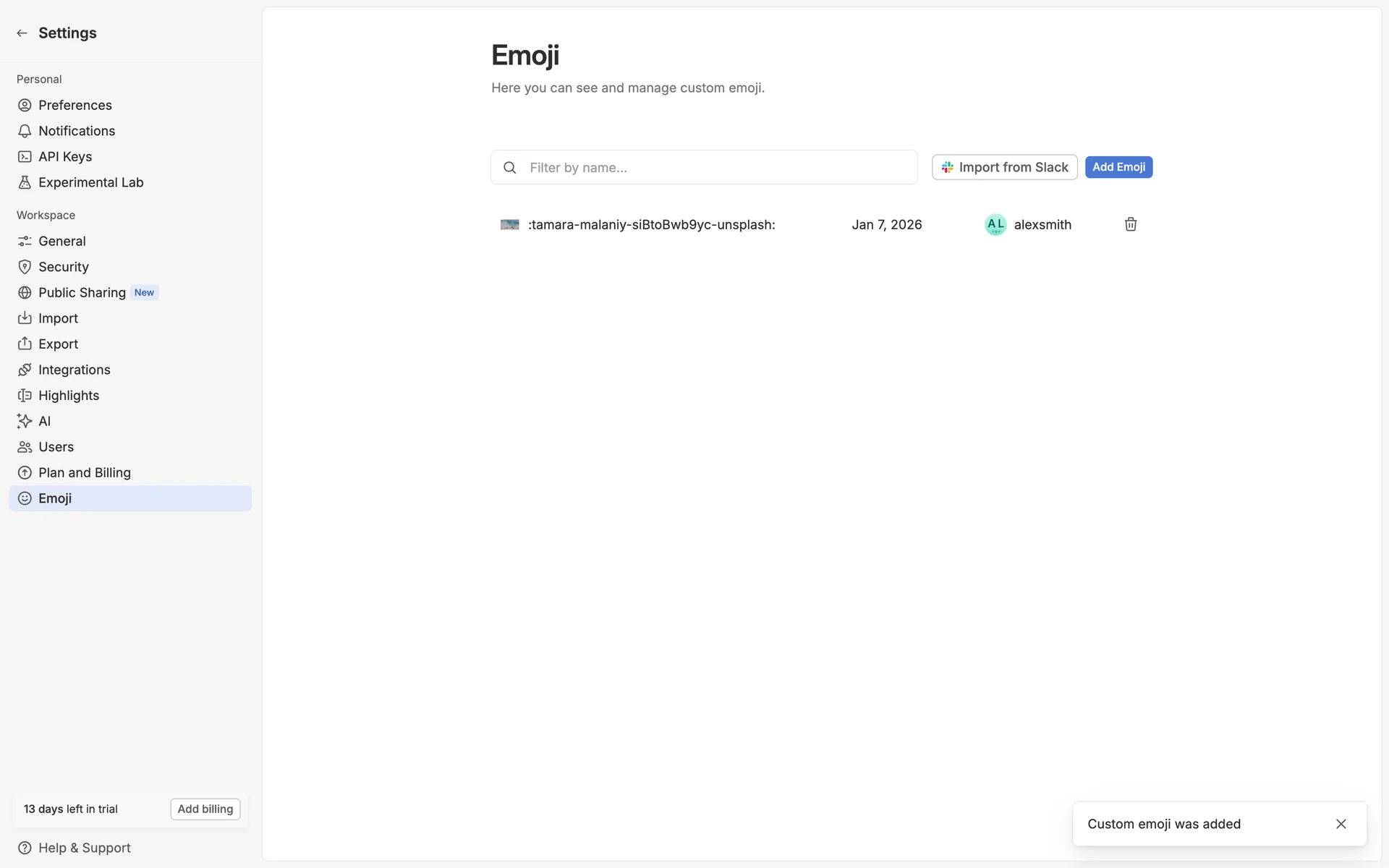Click the Slack logo on Import button
Screen dimensions: 1389x868
[x=947, y=167]
